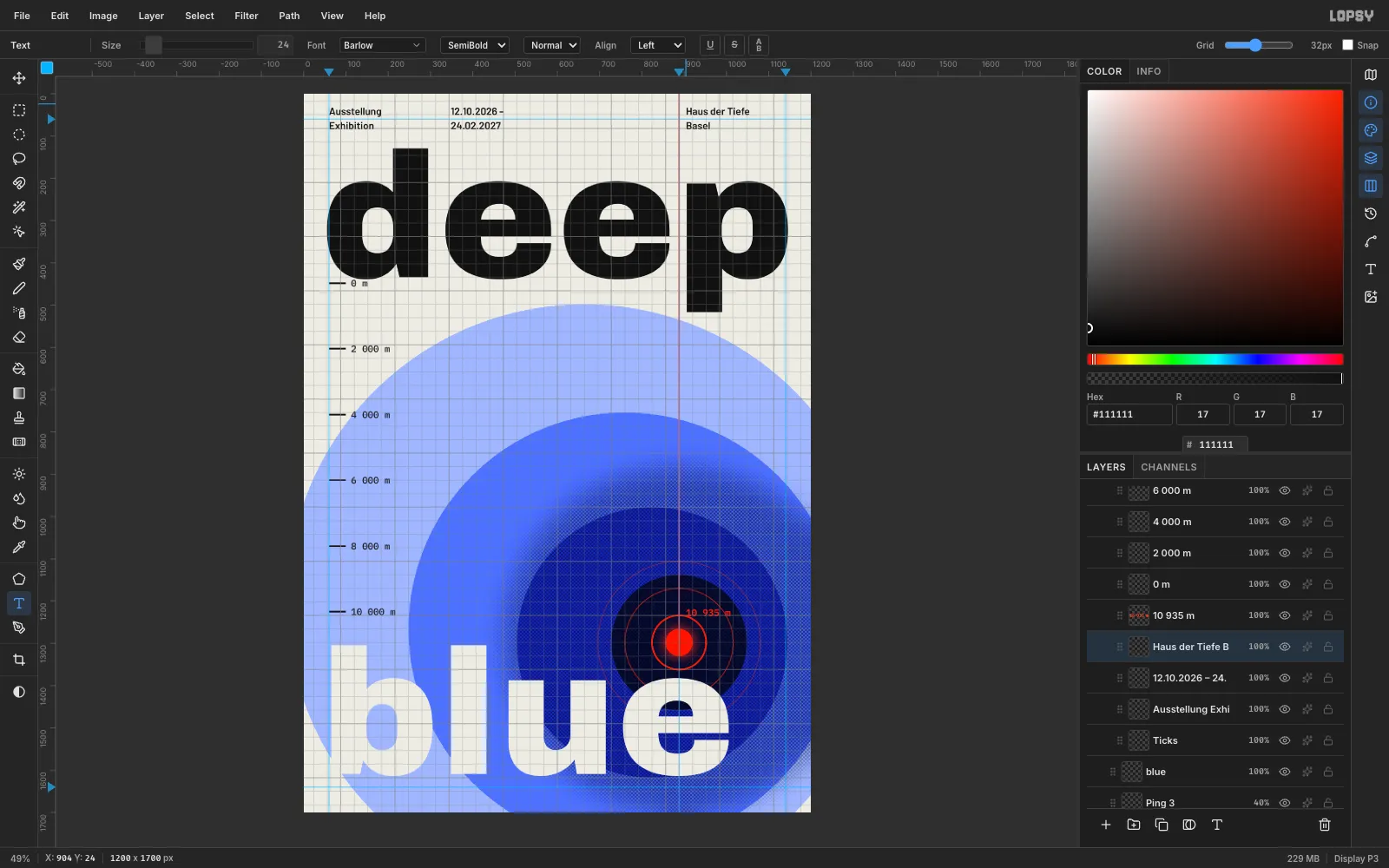
Task: Hide the 10 935 m layer
Action: point(1285,615)
